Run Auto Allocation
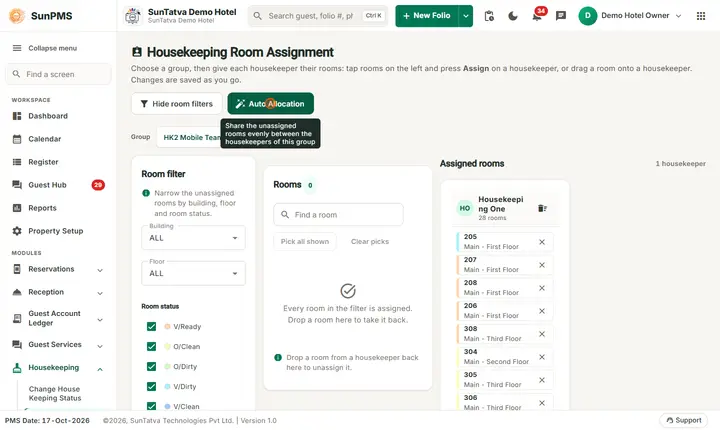 270,104
